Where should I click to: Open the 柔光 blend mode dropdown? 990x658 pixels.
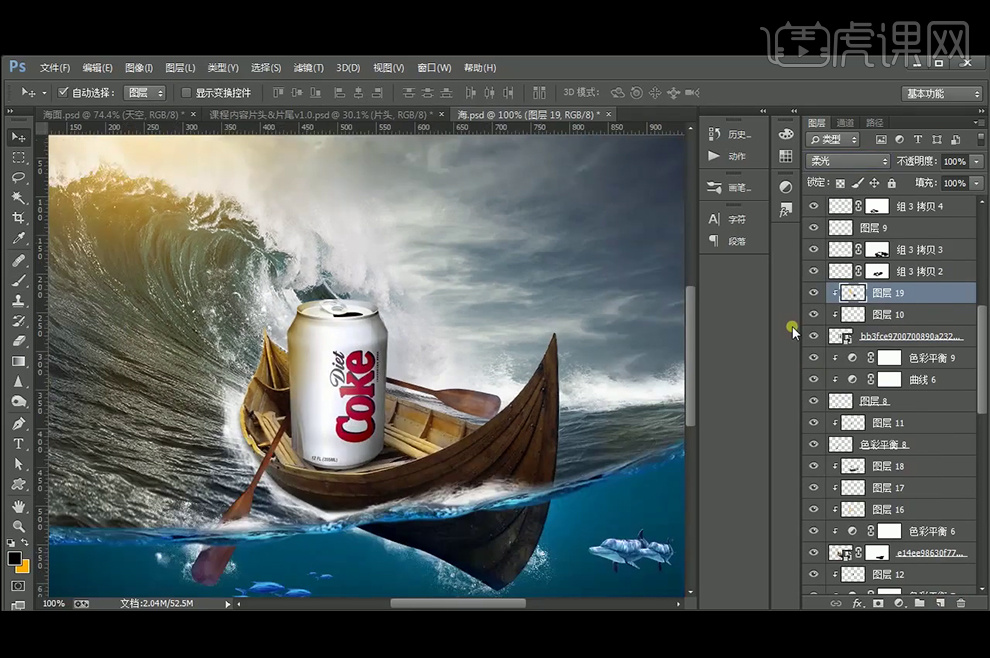(848, 161)
